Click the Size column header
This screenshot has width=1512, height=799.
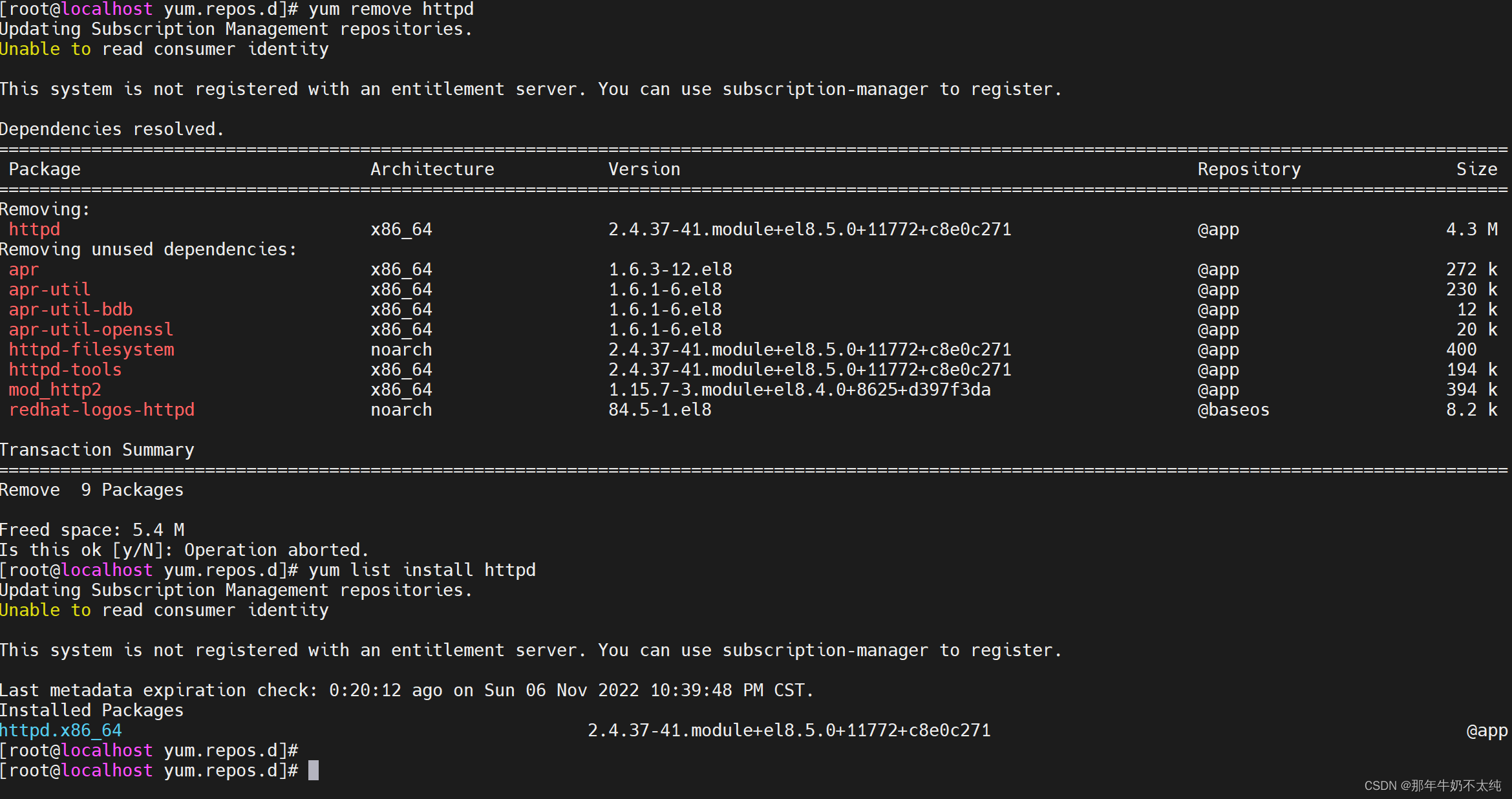pyautogui.click(x=1469, y=169)
